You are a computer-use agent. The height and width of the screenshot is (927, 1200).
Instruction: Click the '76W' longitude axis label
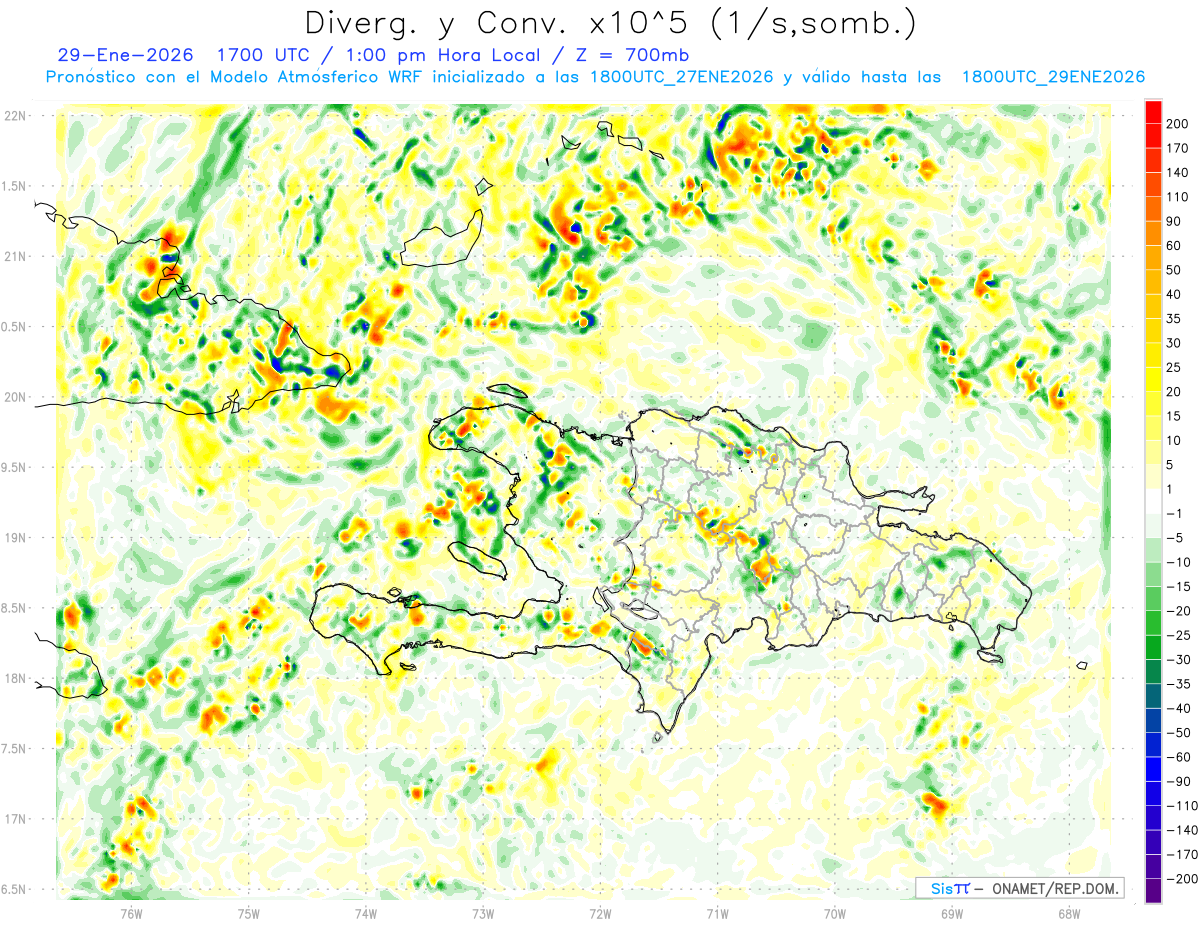point(132,912)
